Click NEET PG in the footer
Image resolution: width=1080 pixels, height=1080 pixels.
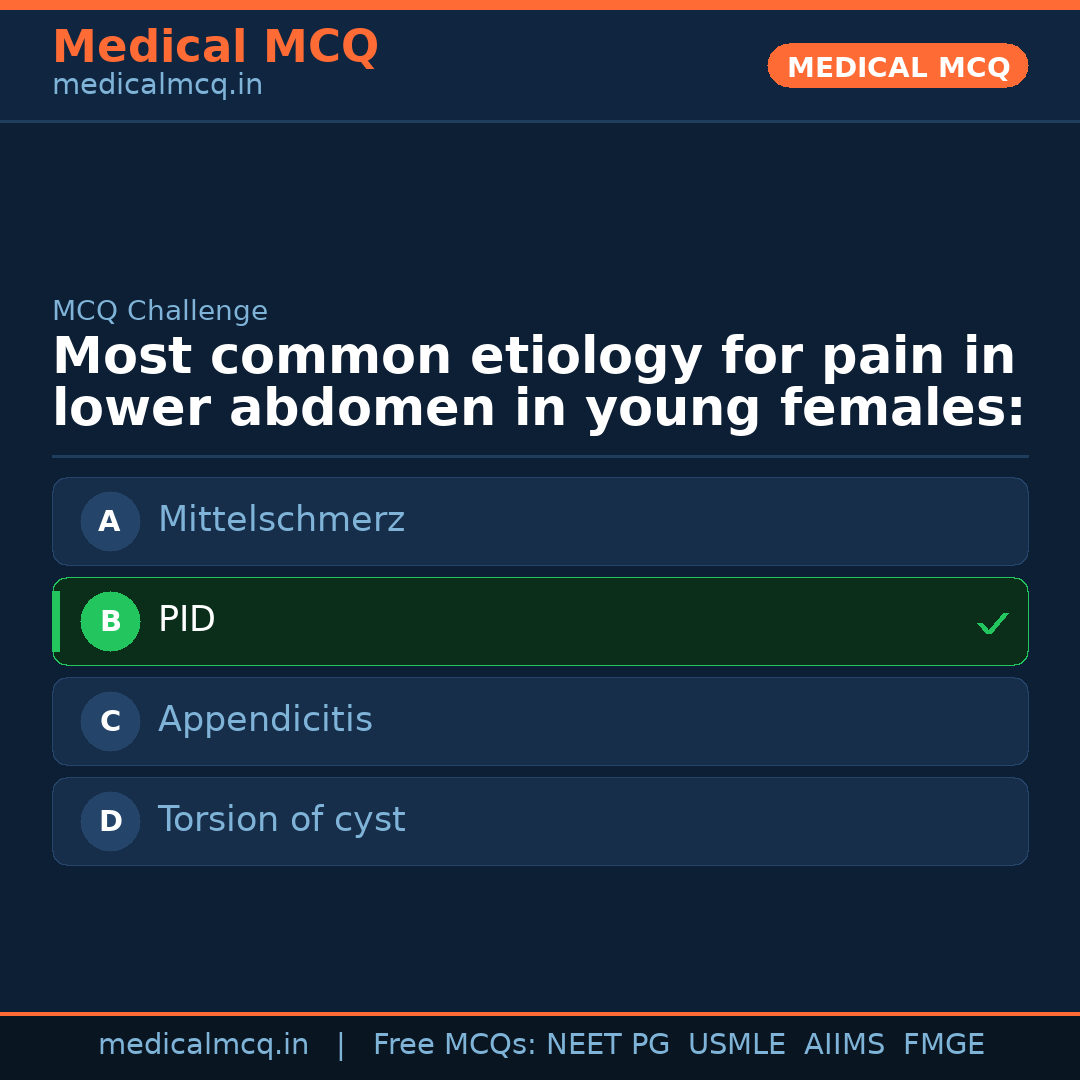click(x=607, y=1045)
